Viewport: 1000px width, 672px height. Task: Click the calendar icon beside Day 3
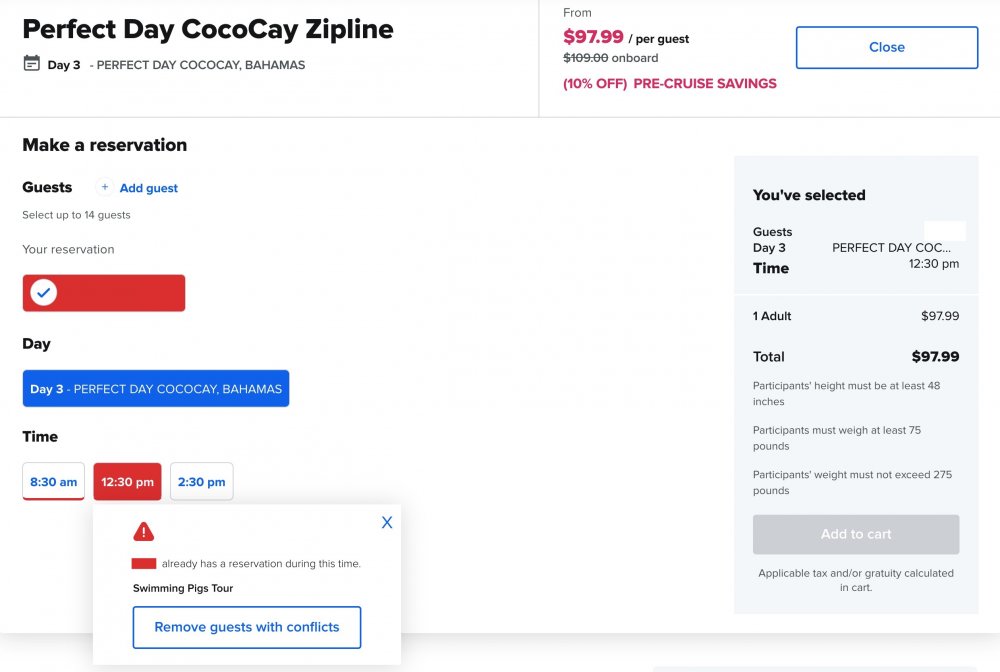pos(31,63)
